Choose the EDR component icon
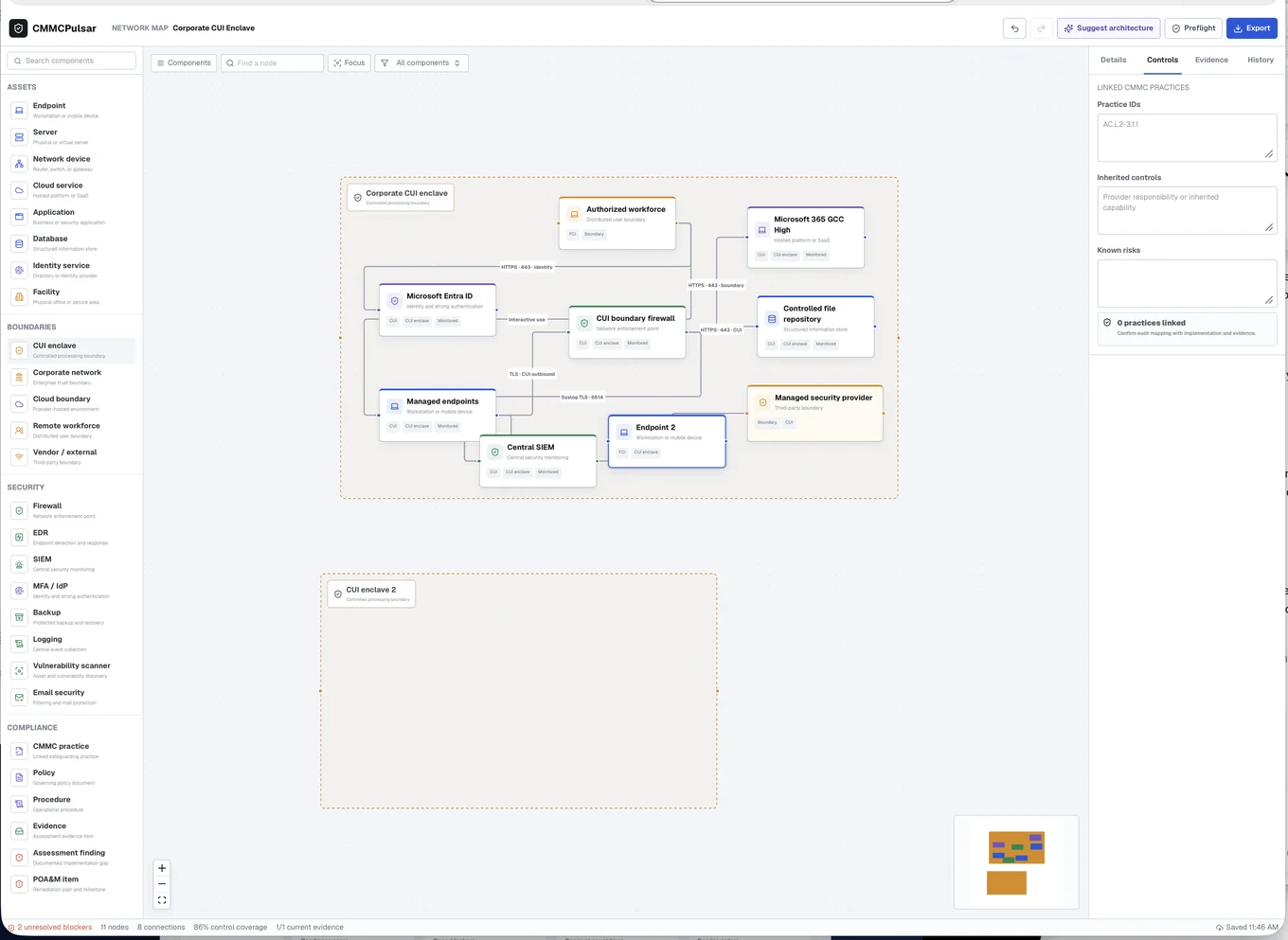 click(x=19, y=537)
